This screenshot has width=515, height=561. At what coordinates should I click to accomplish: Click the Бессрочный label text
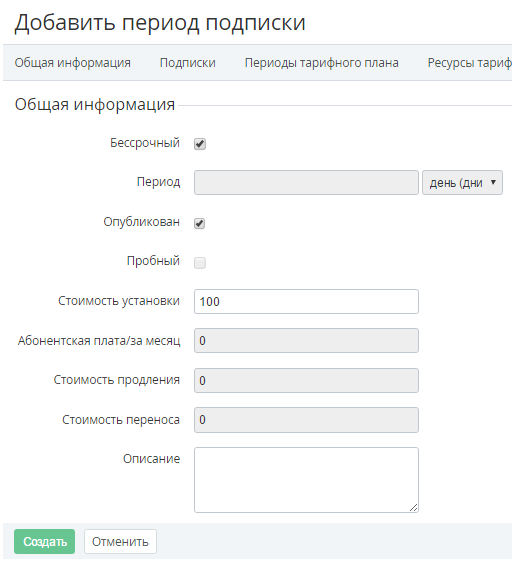tap(145, 143)
